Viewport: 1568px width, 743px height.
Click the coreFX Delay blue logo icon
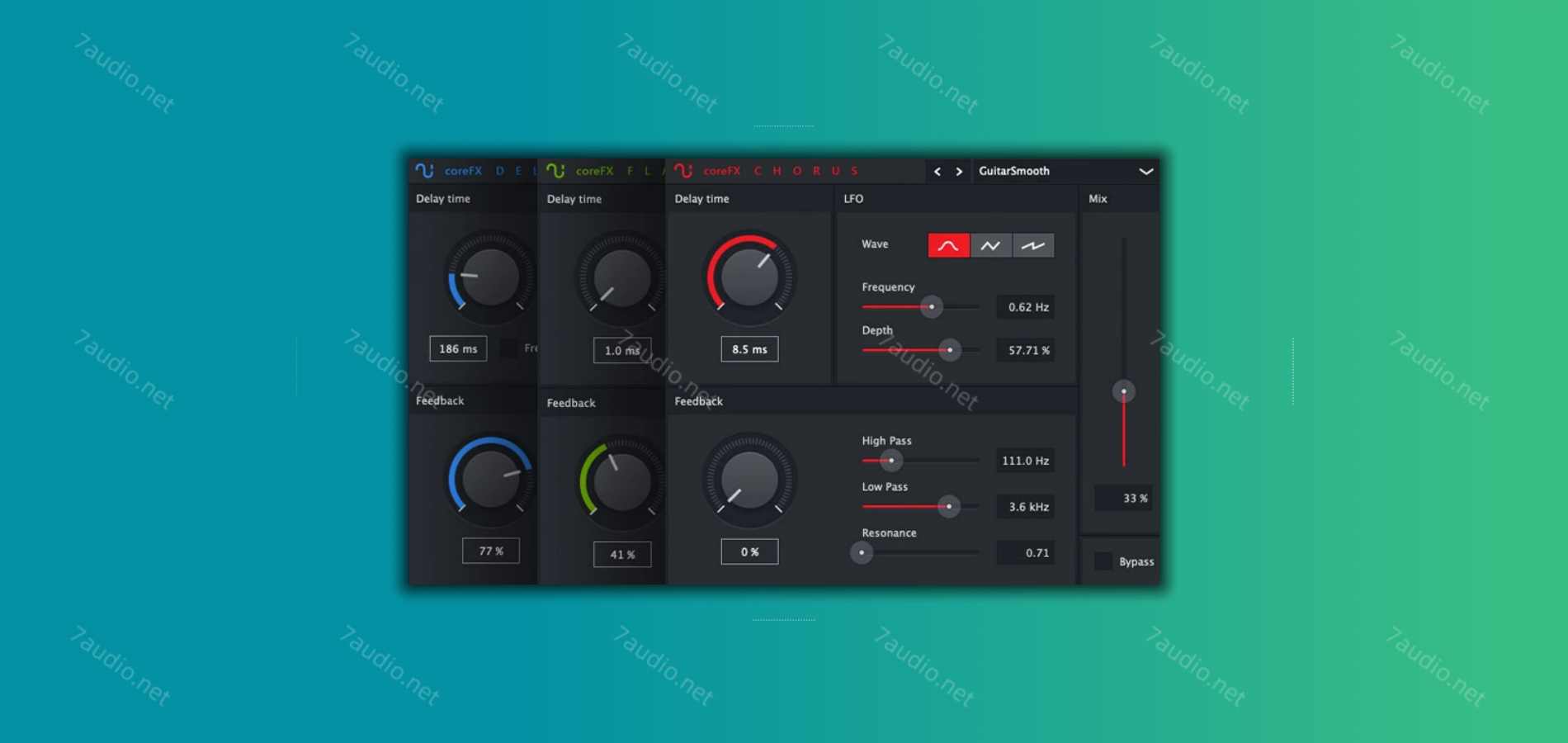tap(424, 170)
